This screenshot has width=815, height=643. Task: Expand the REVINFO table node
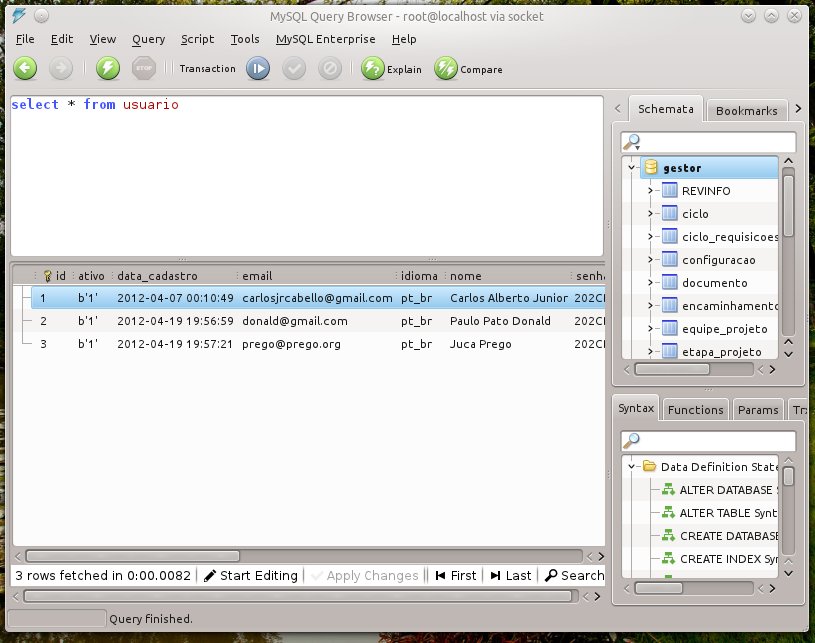pyautogui.click(x=650, y=191)
